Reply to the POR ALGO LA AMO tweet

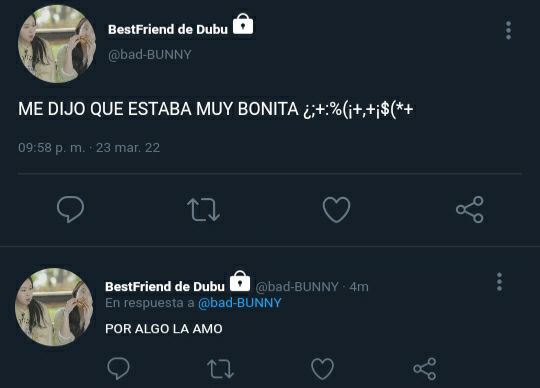(x=118, y=368)
